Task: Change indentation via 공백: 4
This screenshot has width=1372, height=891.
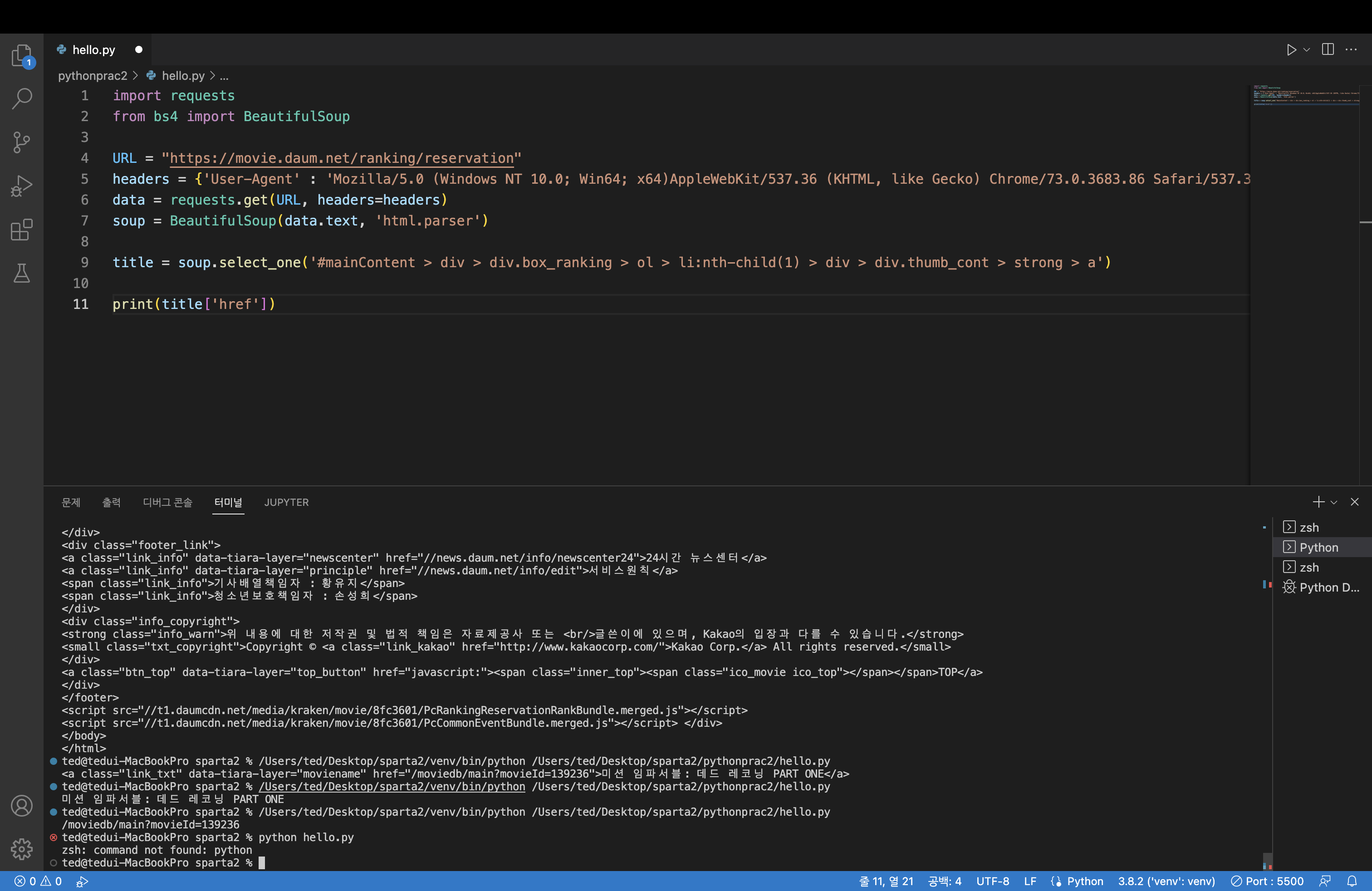Action: [945, 881]
